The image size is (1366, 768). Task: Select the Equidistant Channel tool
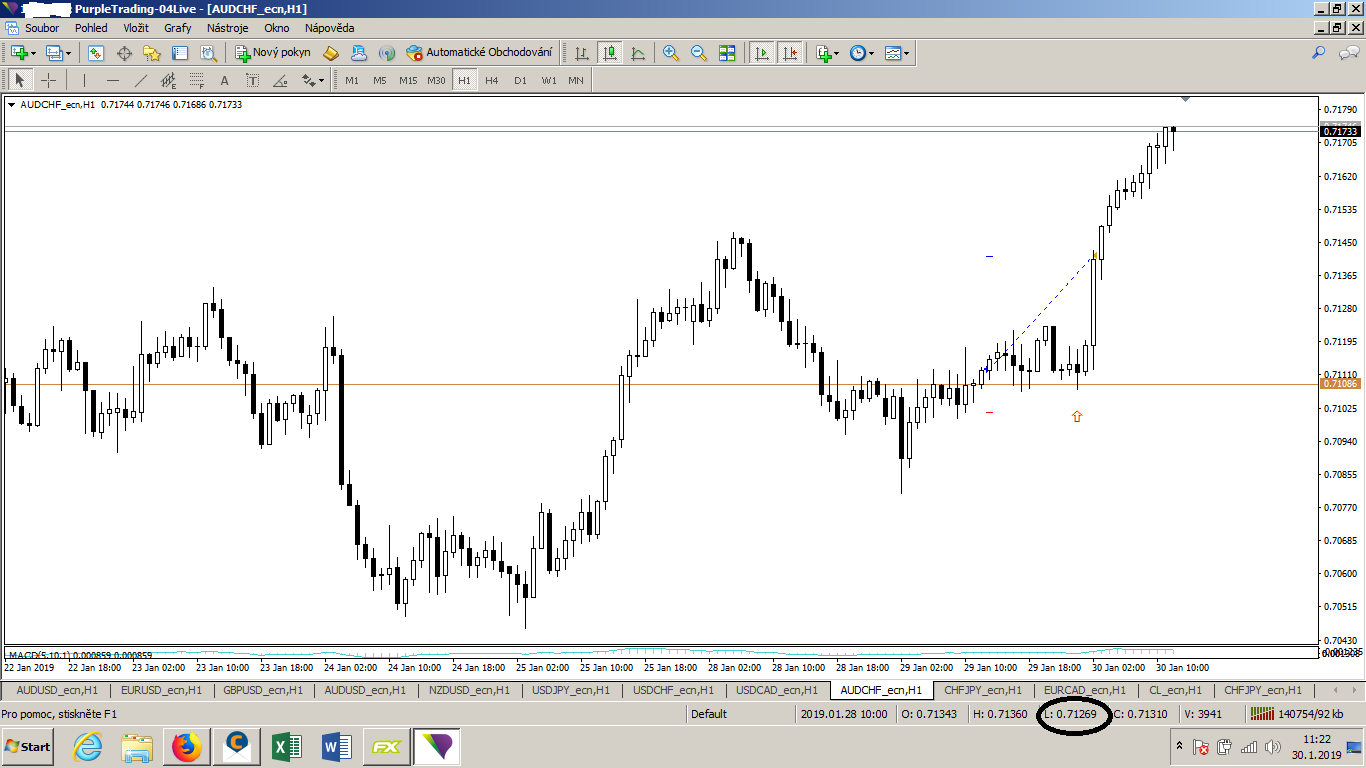(168, 80)
